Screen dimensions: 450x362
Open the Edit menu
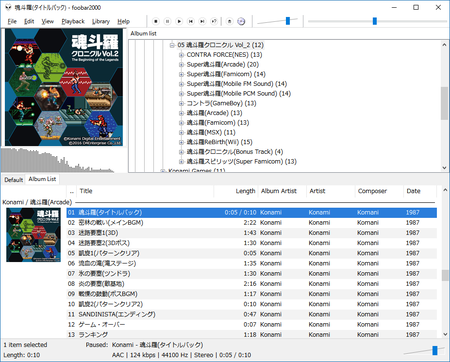click(29, 21)
